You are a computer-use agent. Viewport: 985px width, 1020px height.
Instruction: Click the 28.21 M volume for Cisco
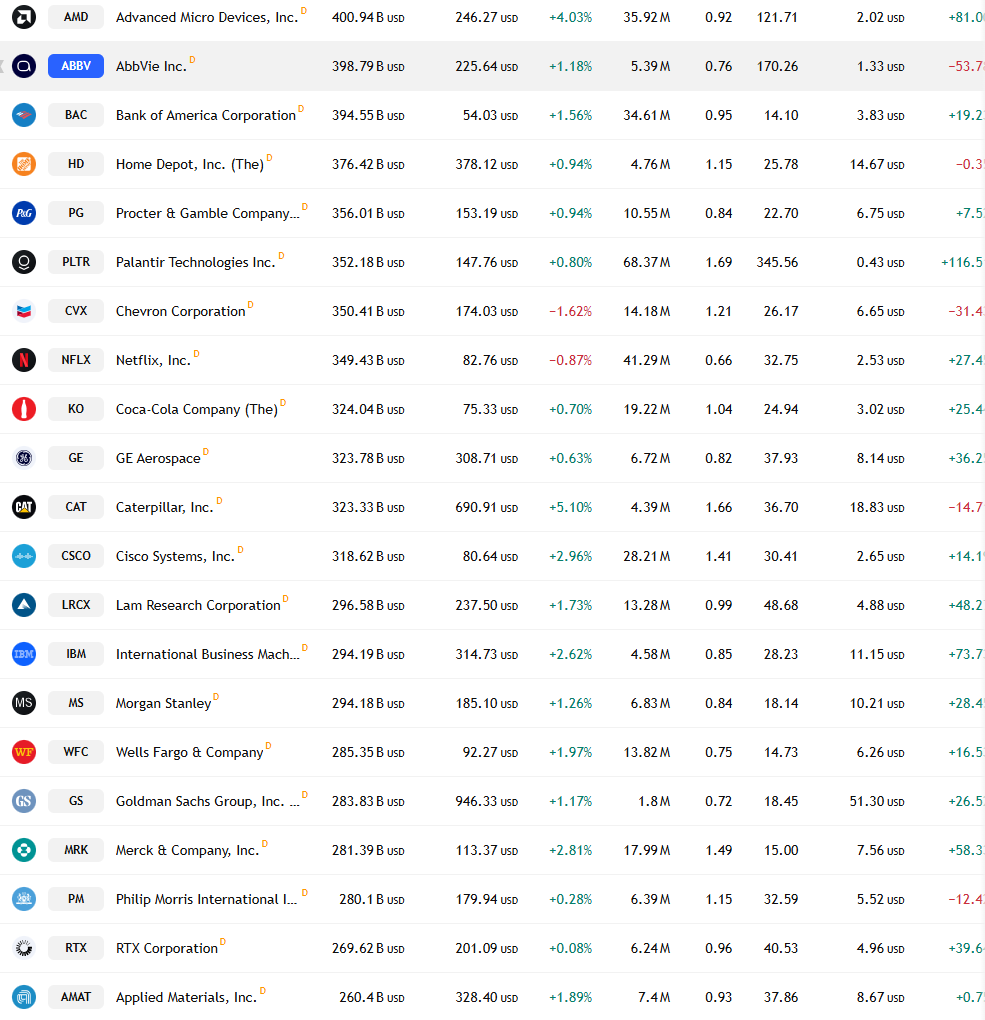(x=647, y=556)
